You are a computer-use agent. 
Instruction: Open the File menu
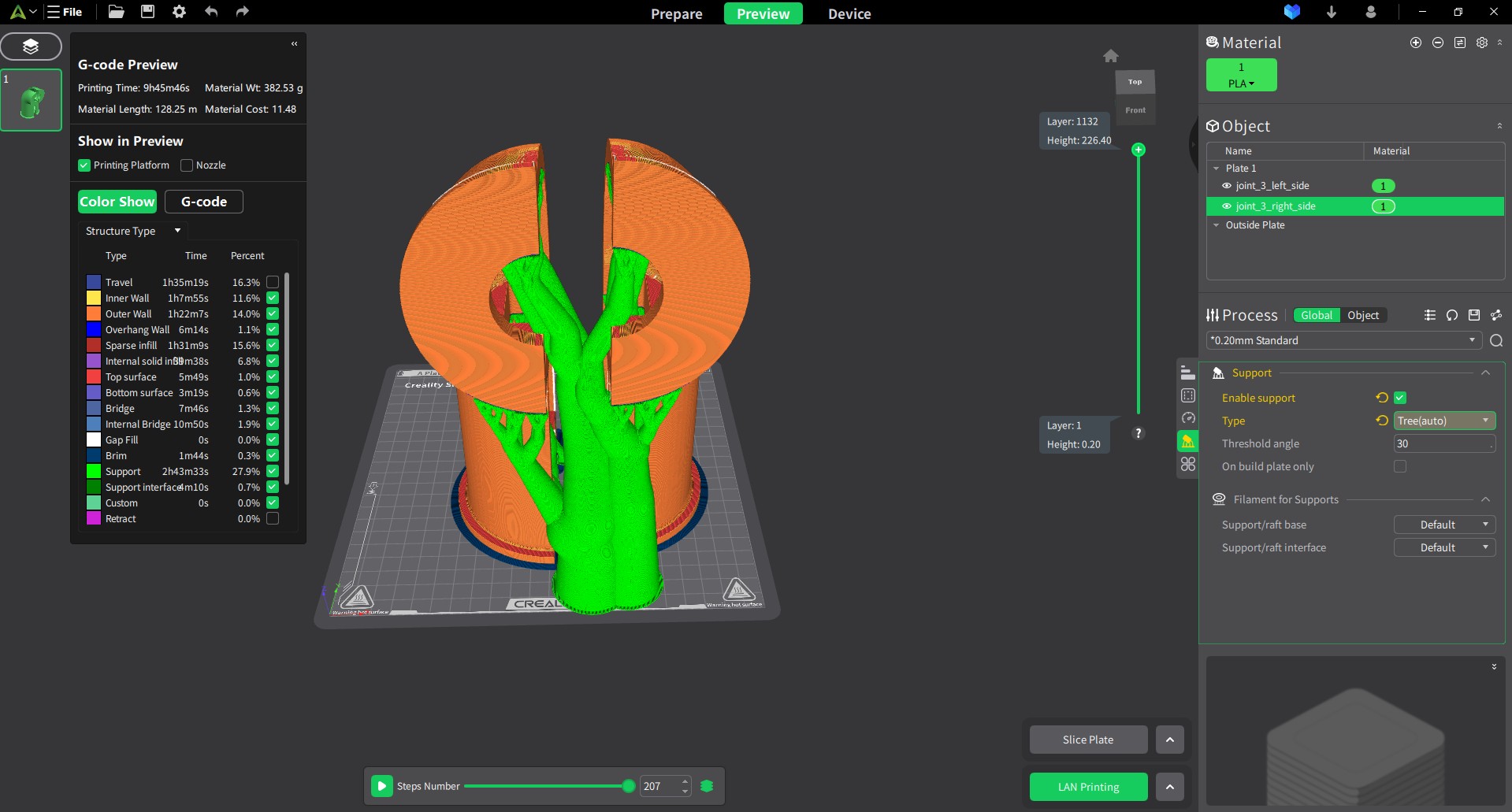point(65,12)
